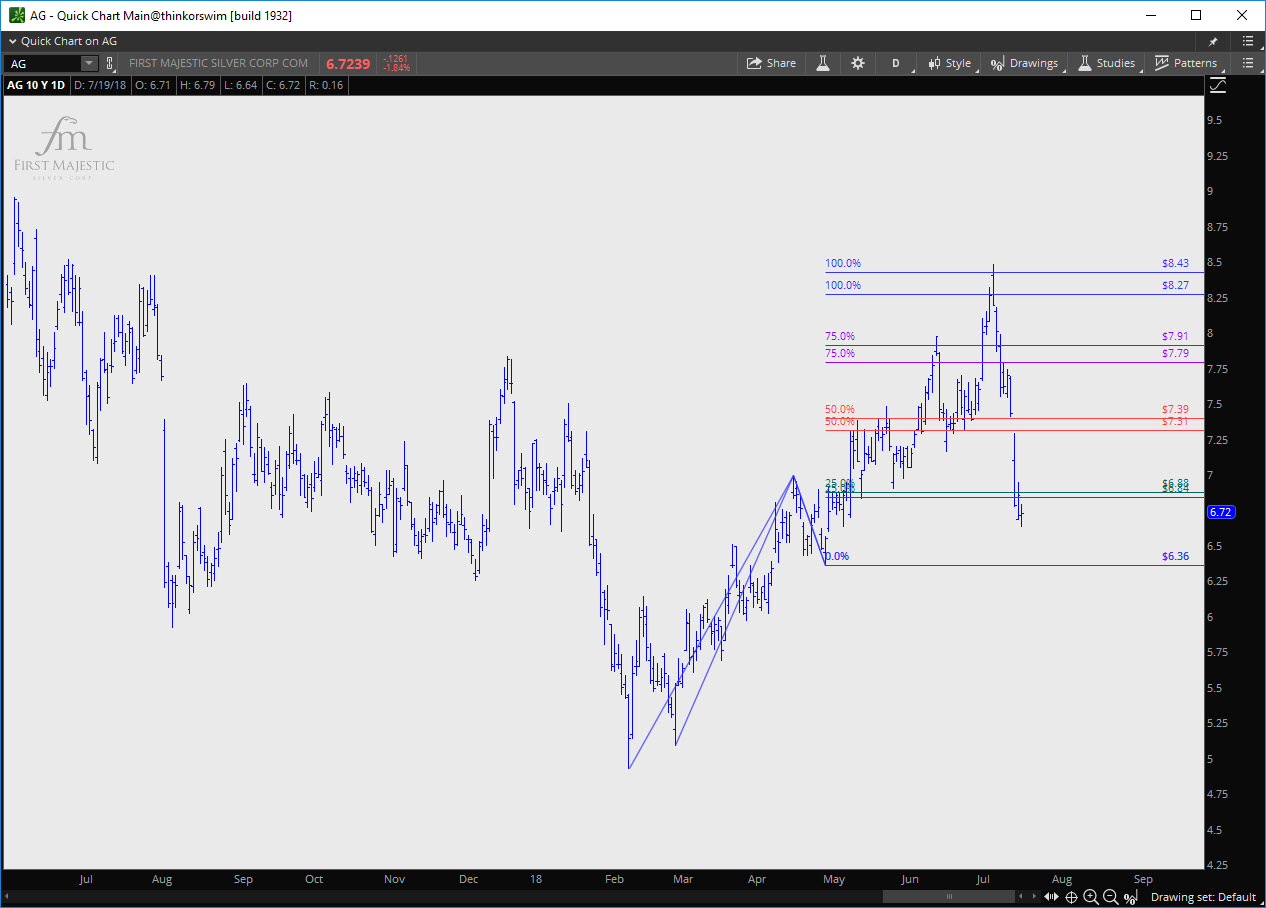Open the Studies menu
This screenshot has height=908, width=1266.
click(x=1106, y=63)
